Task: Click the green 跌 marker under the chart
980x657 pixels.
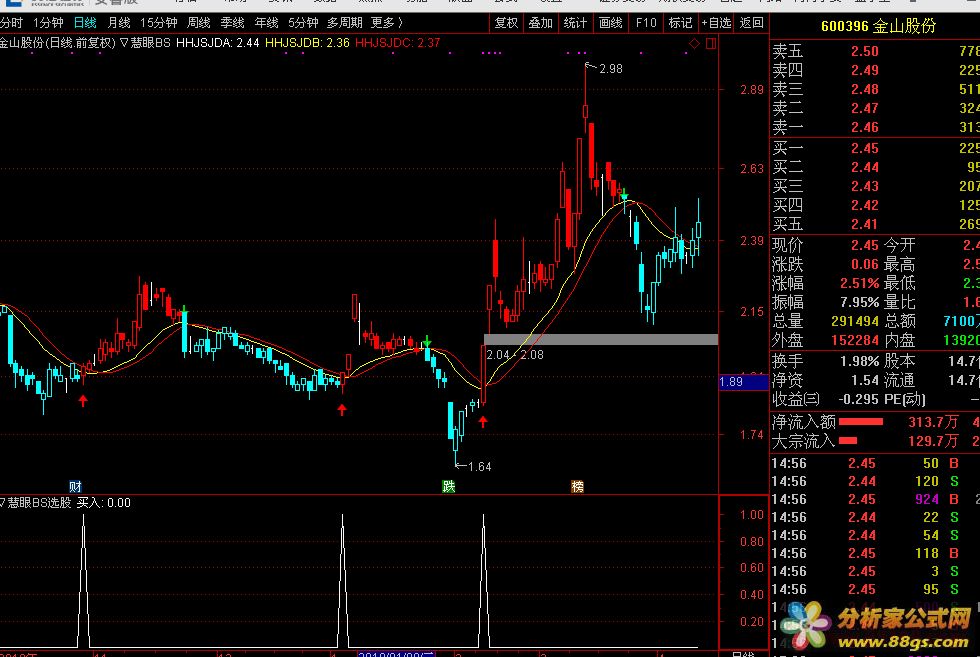Action: [449, 486]
